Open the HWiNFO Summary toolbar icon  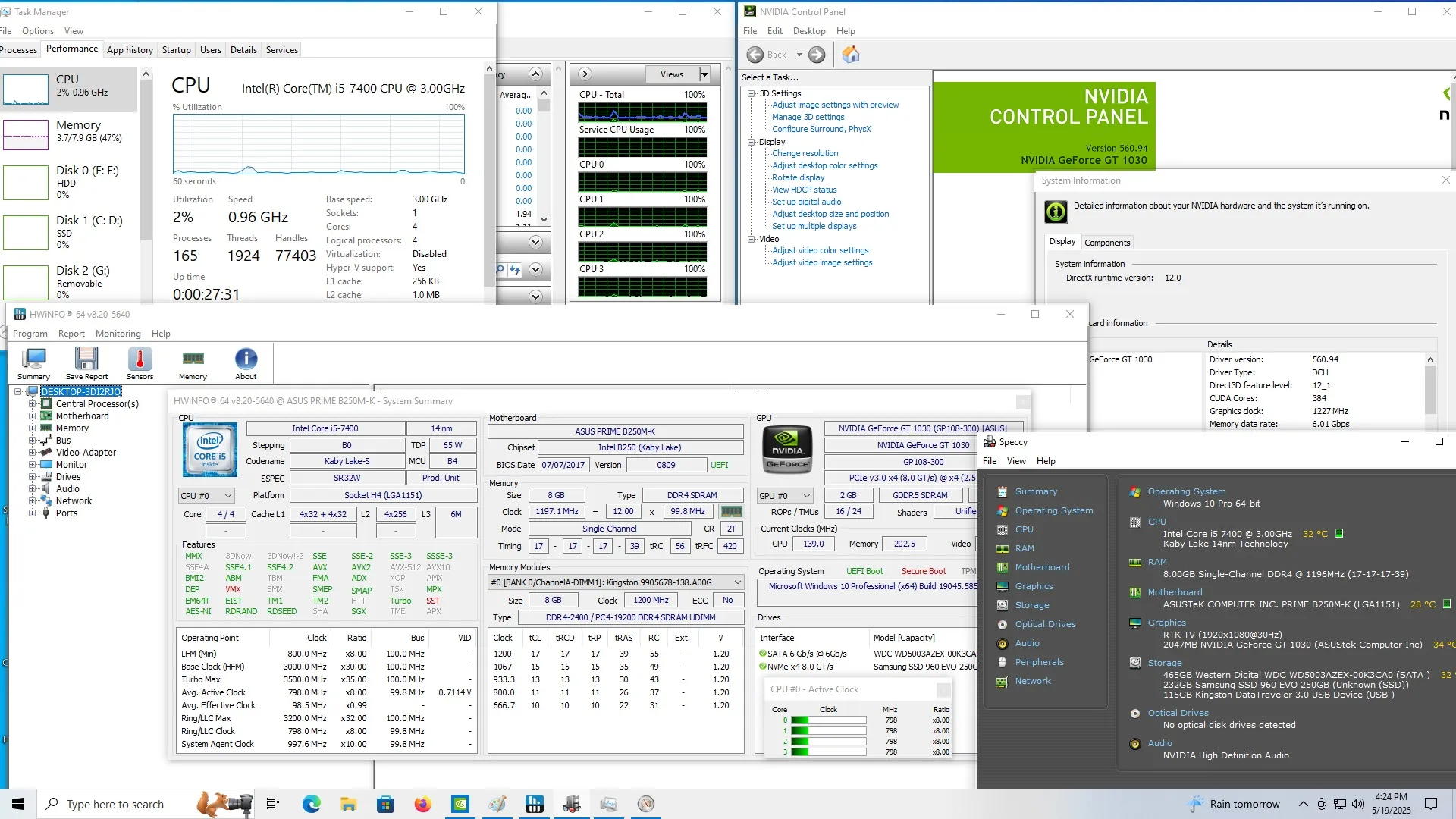pyautogui.click(x=34, y=363)
